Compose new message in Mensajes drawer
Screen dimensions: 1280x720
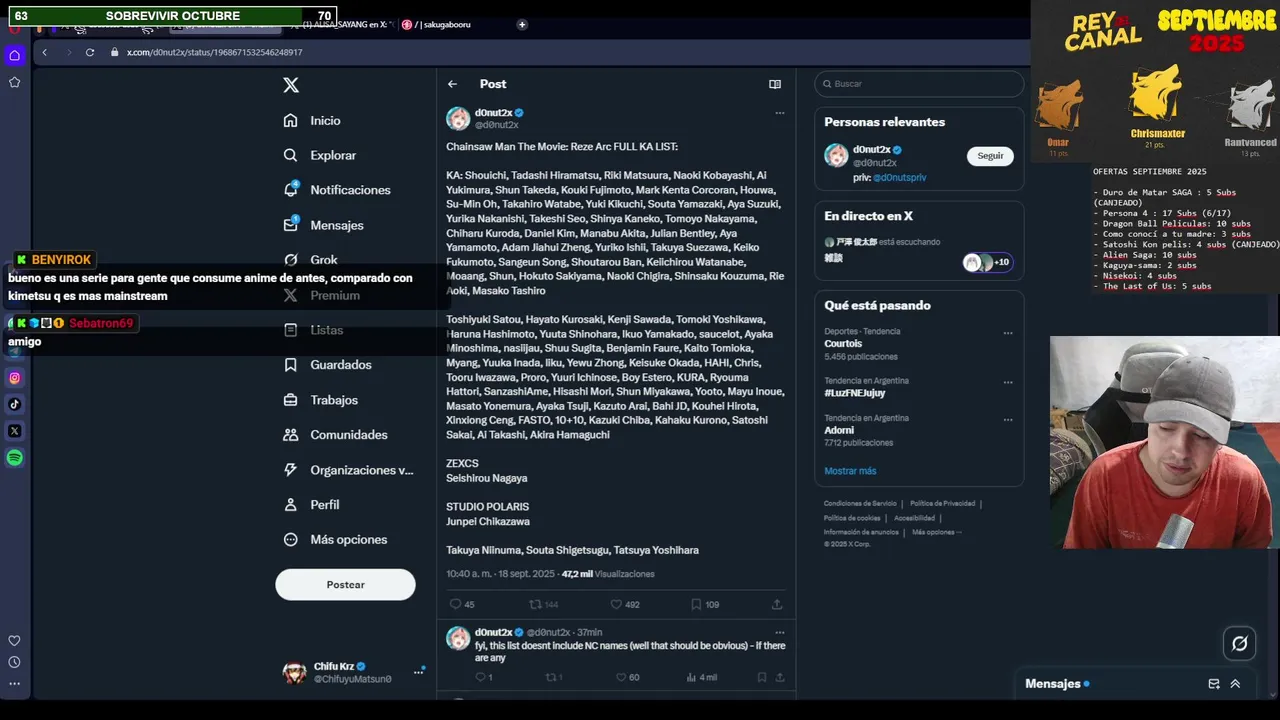(x=1214, y=684)
